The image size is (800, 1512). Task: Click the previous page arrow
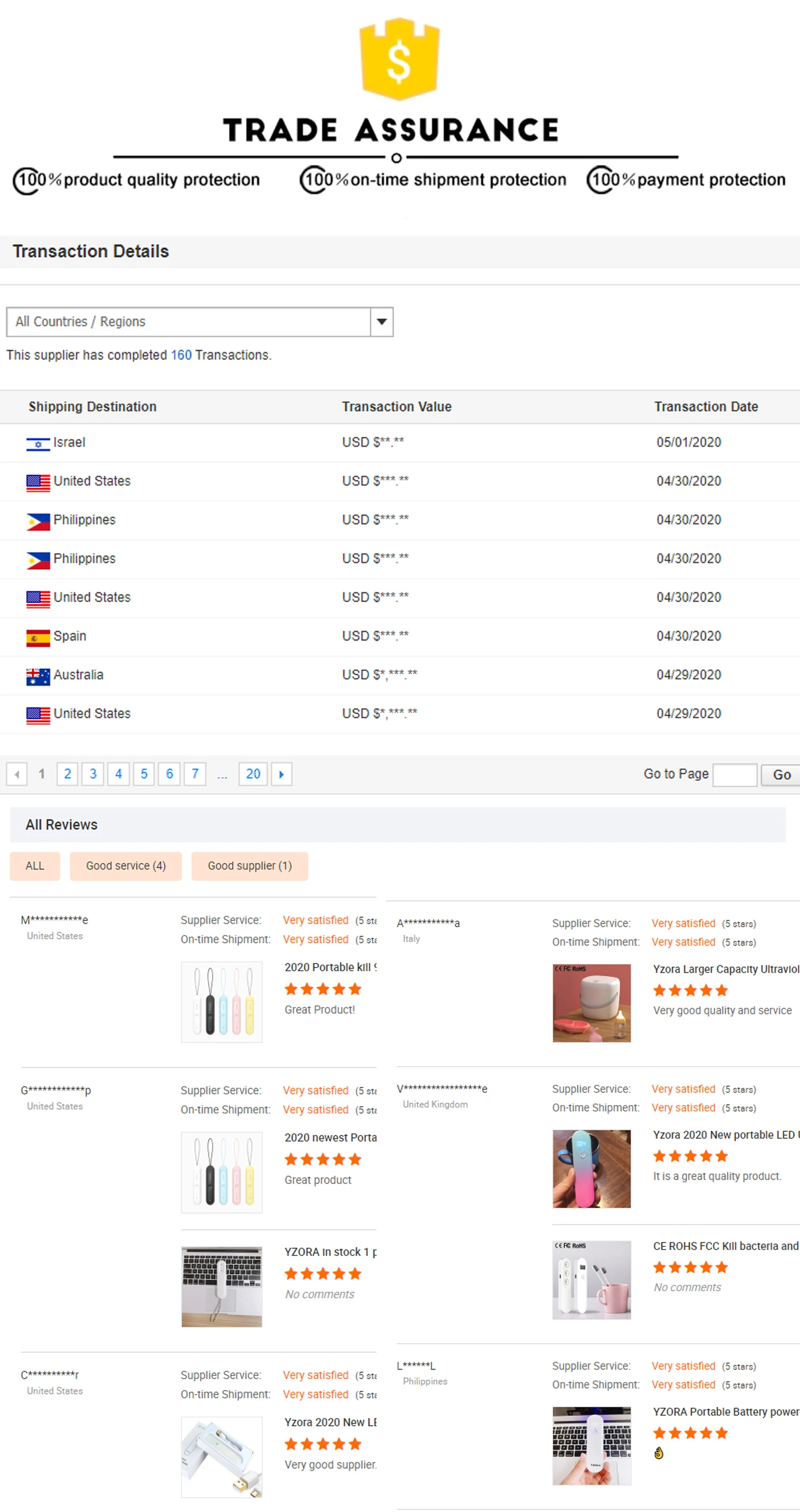17,774
